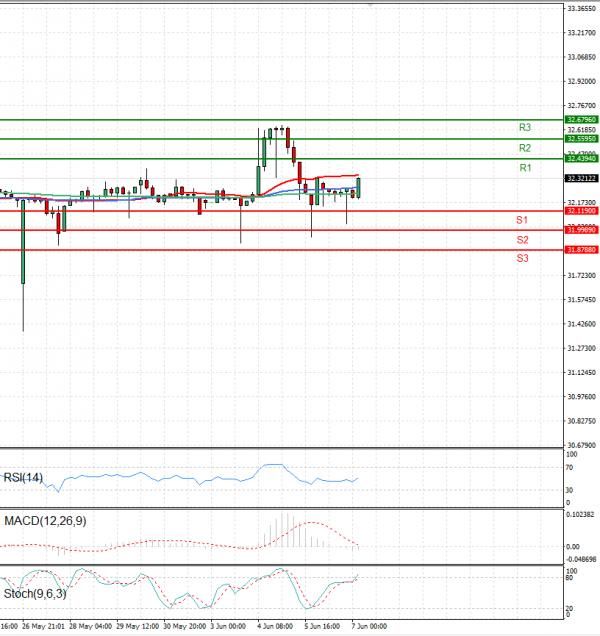Click the 33.36550 price scale value
This screenshot has width=600, height=636.
(x=581, y=9)
